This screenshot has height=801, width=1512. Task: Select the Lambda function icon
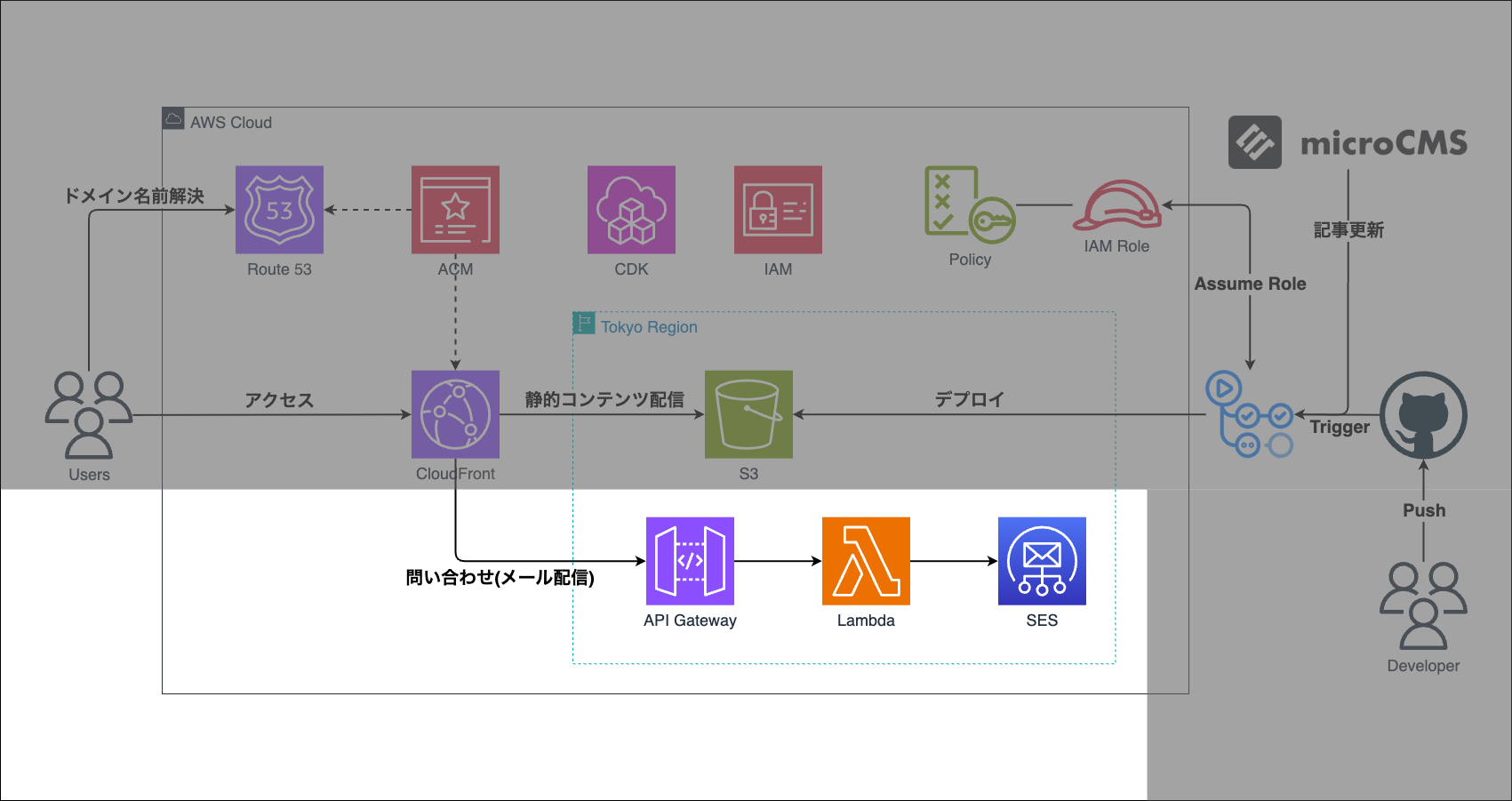[866, 561]
